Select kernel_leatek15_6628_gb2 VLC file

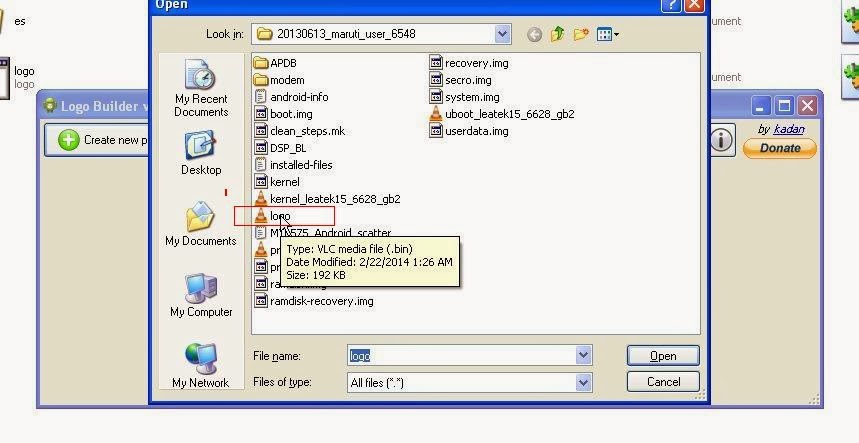(328, 199)
